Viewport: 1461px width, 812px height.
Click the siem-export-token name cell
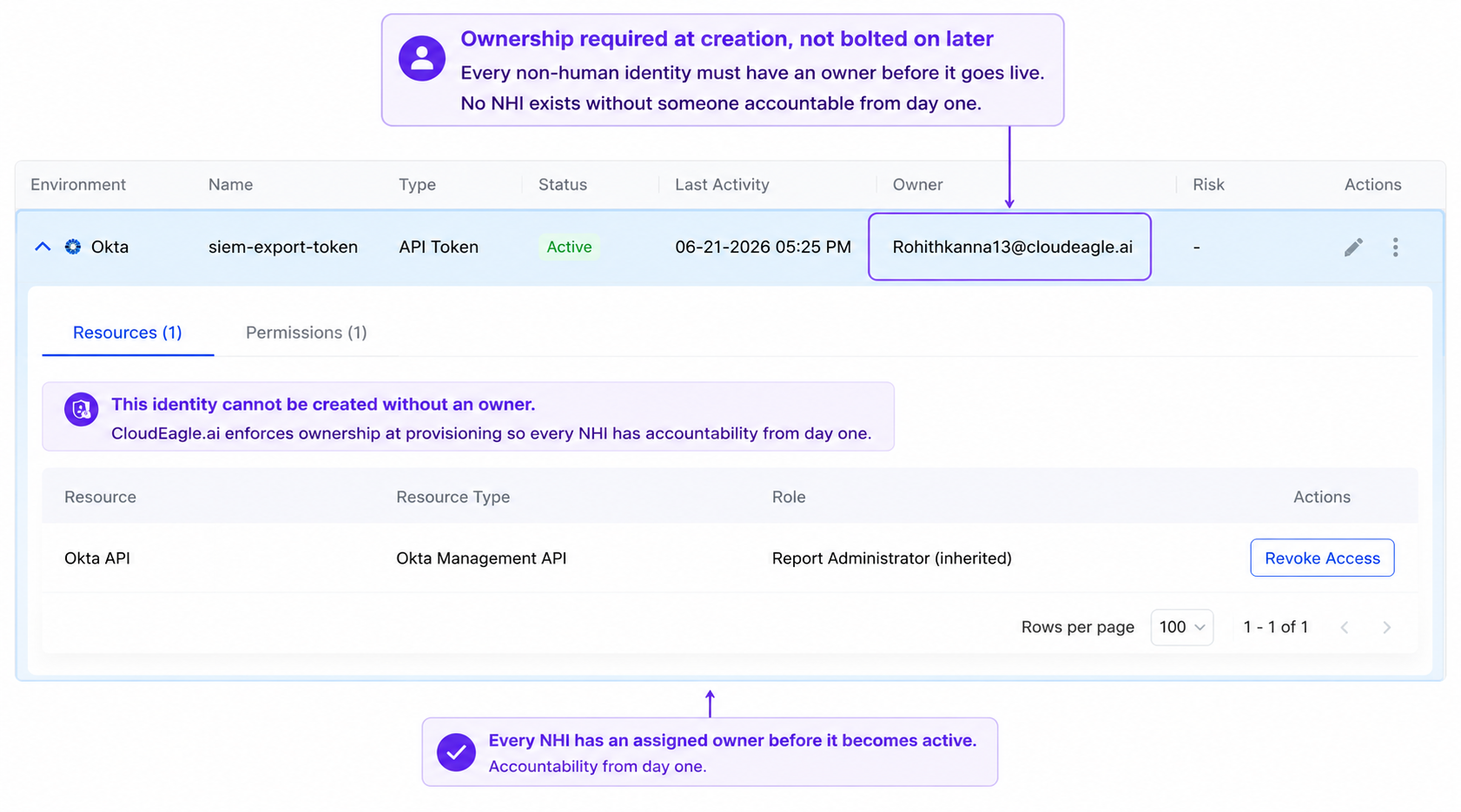(283, 247)
